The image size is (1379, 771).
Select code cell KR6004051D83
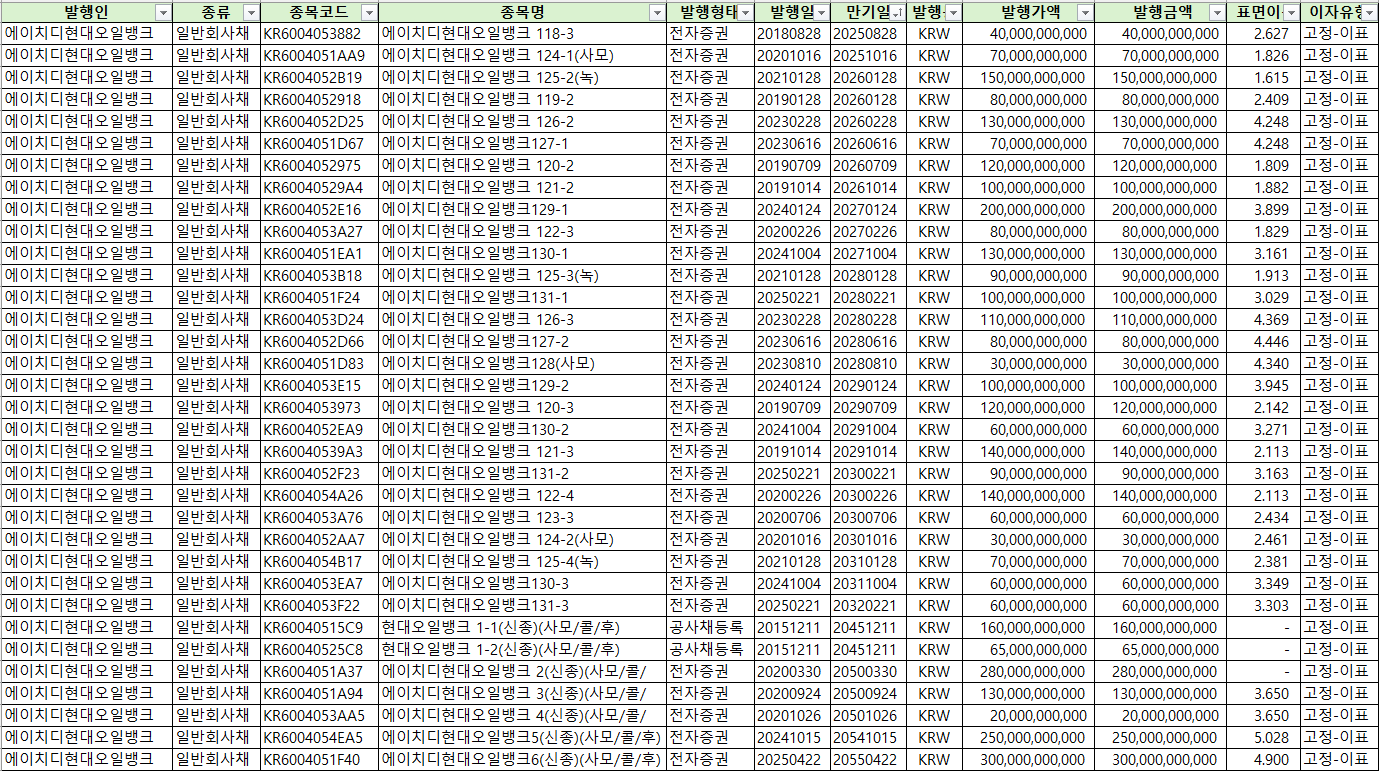pos(319,363)
